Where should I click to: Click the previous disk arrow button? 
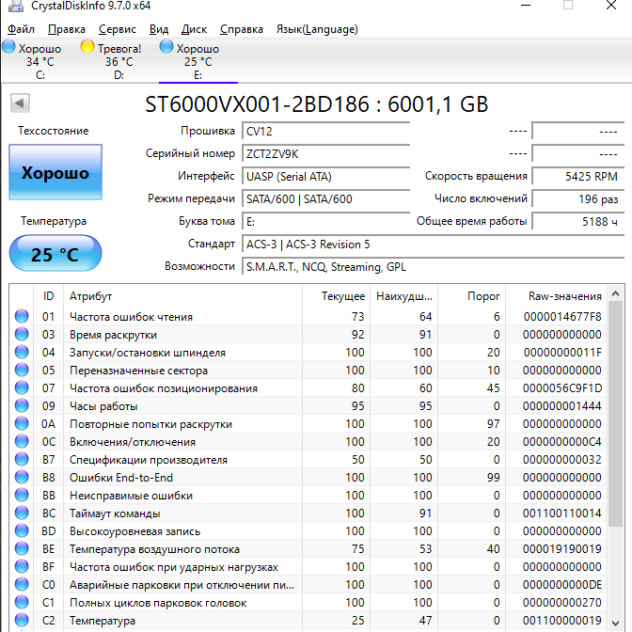pos(19,103)
